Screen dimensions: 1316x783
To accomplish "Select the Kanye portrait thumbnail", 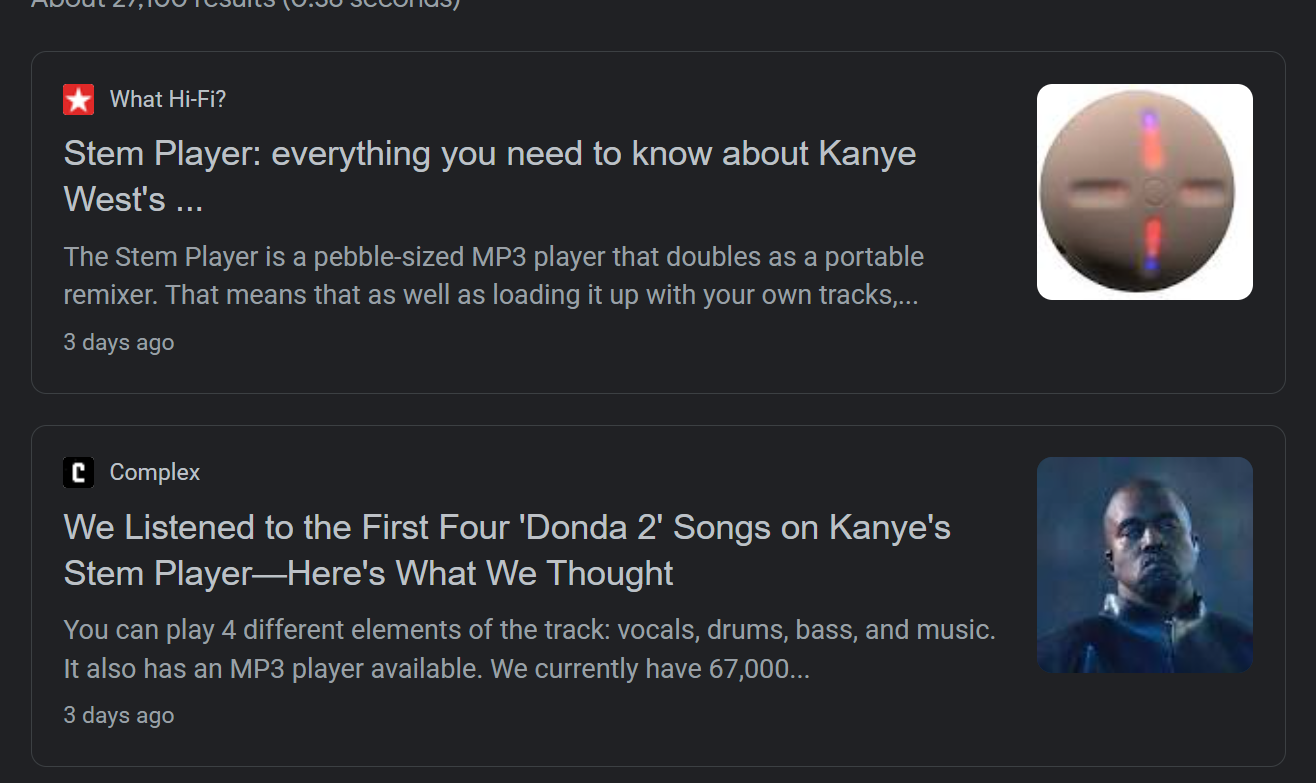I will [x=1145, y=565].
